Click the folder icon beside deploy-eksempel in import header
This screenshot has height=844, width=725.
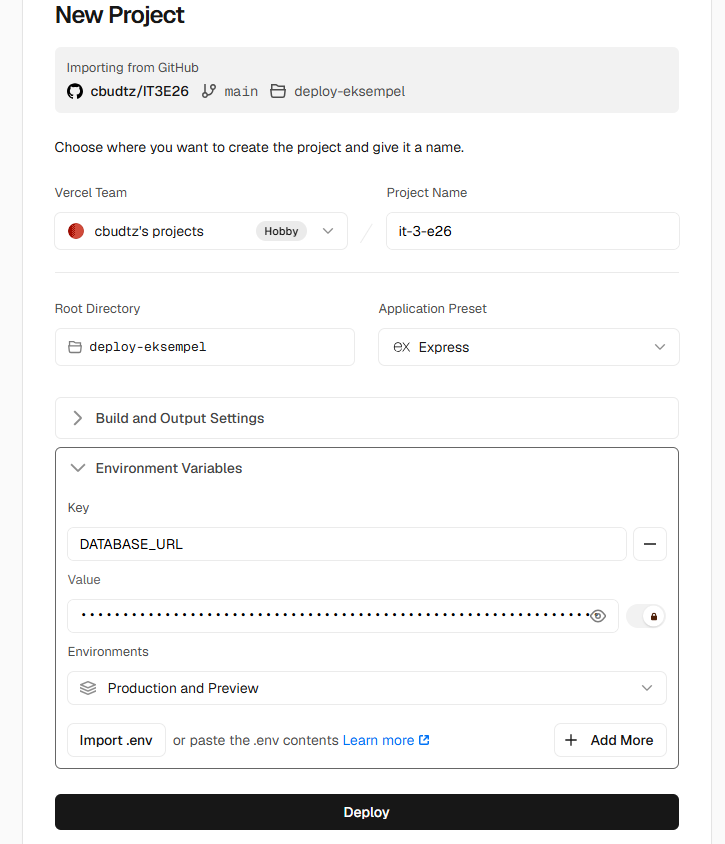[x=278, y=91]
